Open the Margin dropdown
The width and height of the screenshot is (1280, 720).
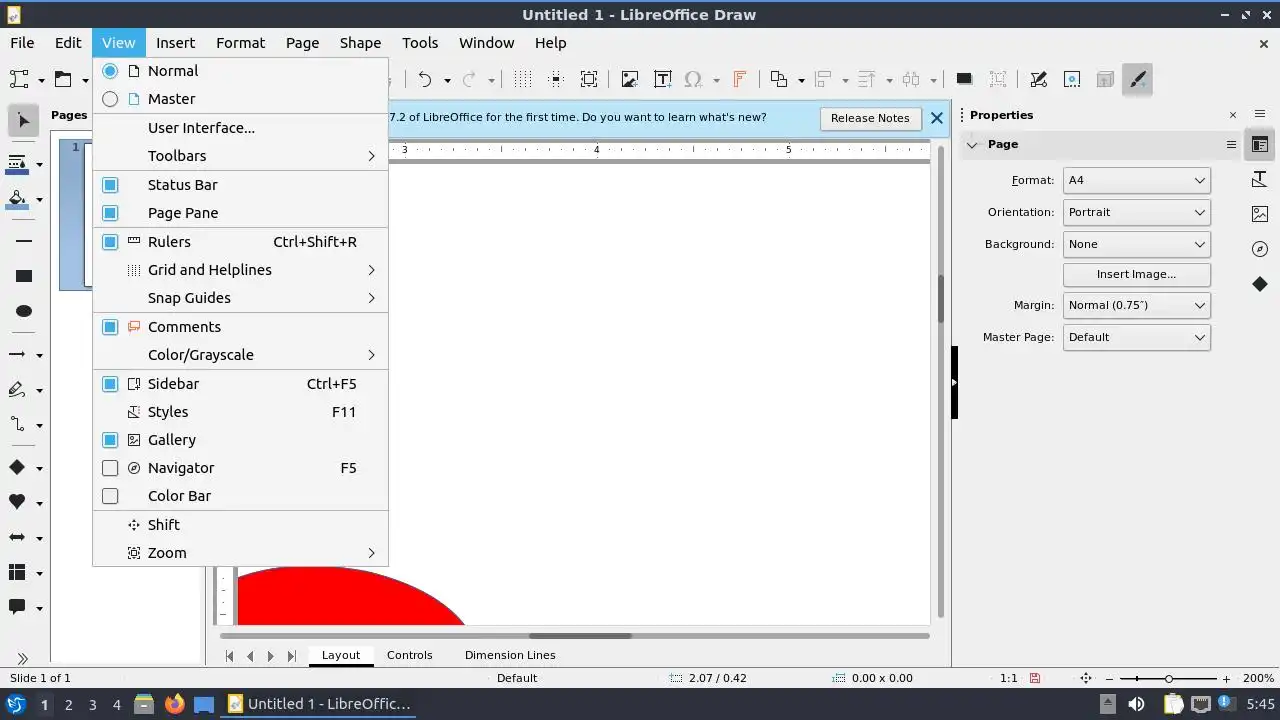(1136, 305)
